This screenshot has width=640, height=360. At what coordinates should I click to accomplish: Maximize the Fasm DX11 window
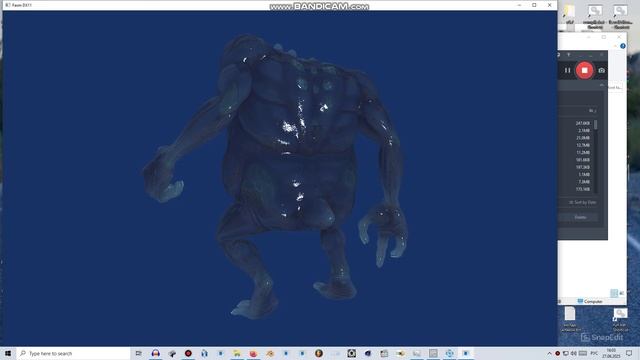pyautogui.click(x=534, y=5)
